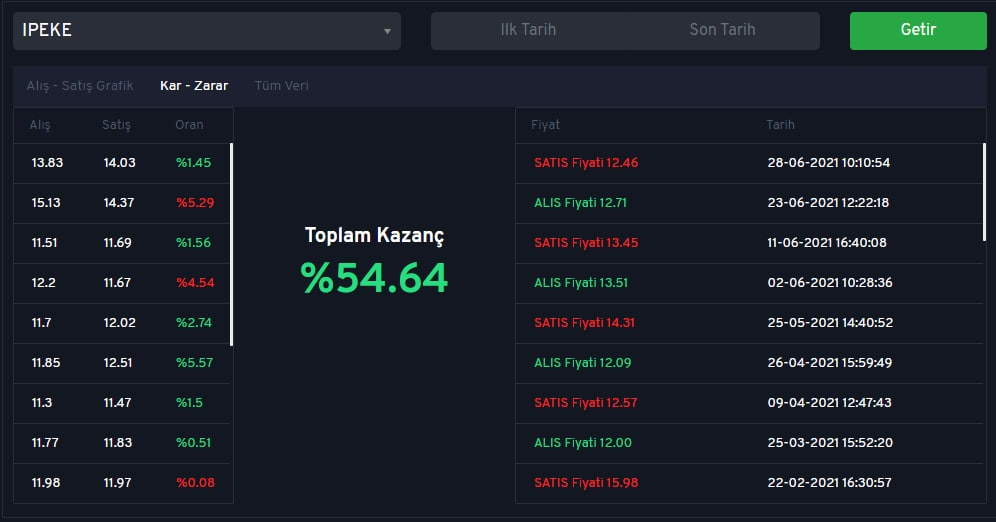Click the Tarih column header
This screenshot has height=522, width=996.
tap(780, 124)
